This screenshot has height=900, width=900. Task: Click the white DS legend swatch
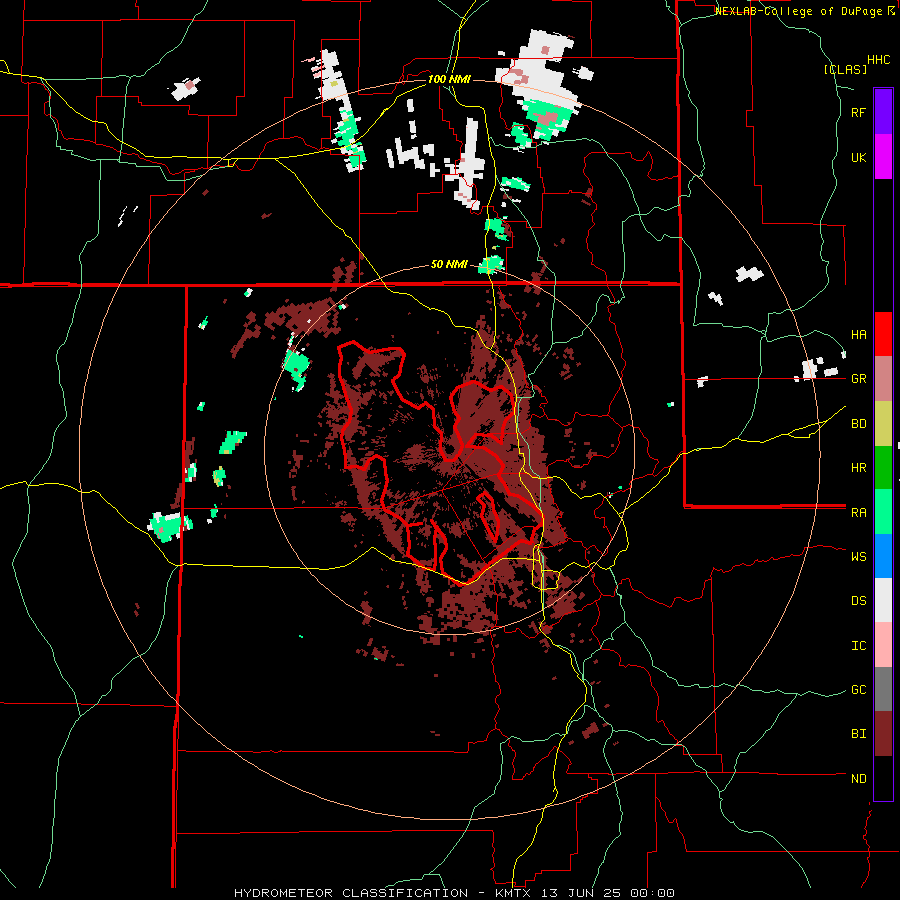883,600
